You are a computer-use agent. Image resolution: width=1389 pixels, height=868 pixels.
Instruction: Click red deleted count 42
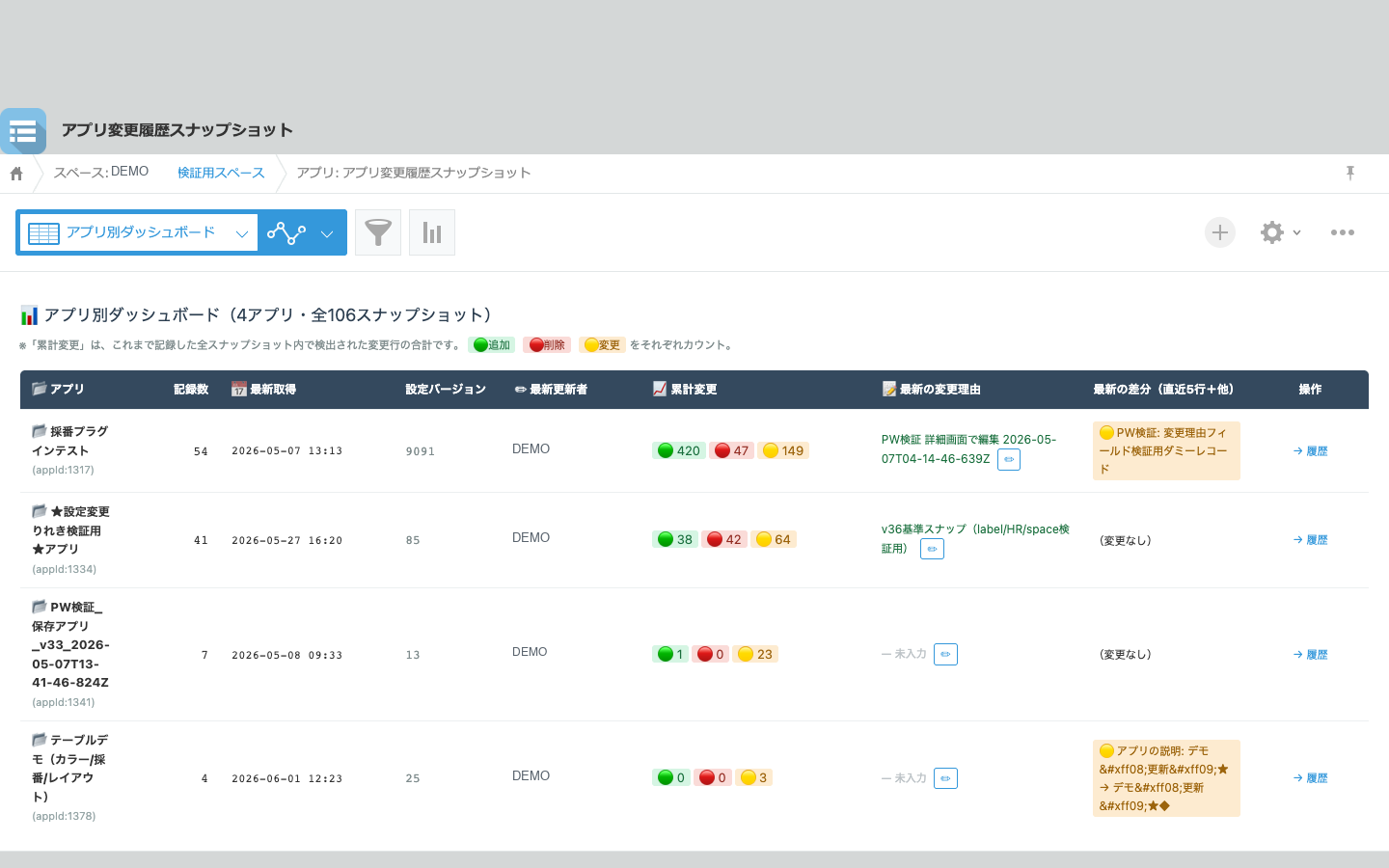[x=724, y=539]
